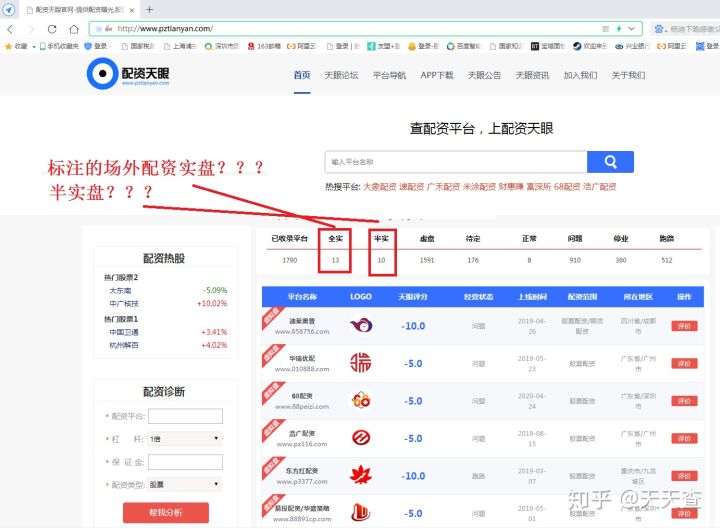The height and width of the screenshot is (529, 720).
Task: Click the 中国卫通 hot stock link
Action: pos(124,332)
